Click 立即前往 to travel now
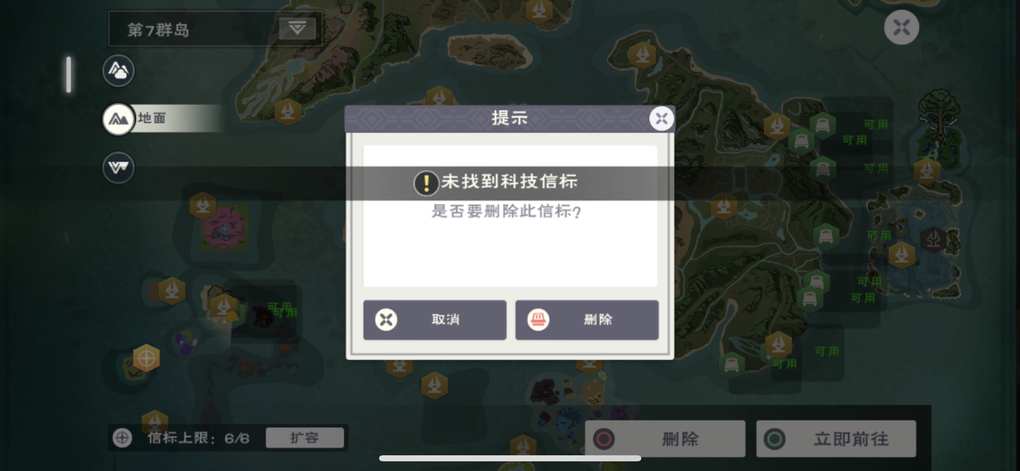The width and height of the screenshot is (1020, 471). point(836,438)
